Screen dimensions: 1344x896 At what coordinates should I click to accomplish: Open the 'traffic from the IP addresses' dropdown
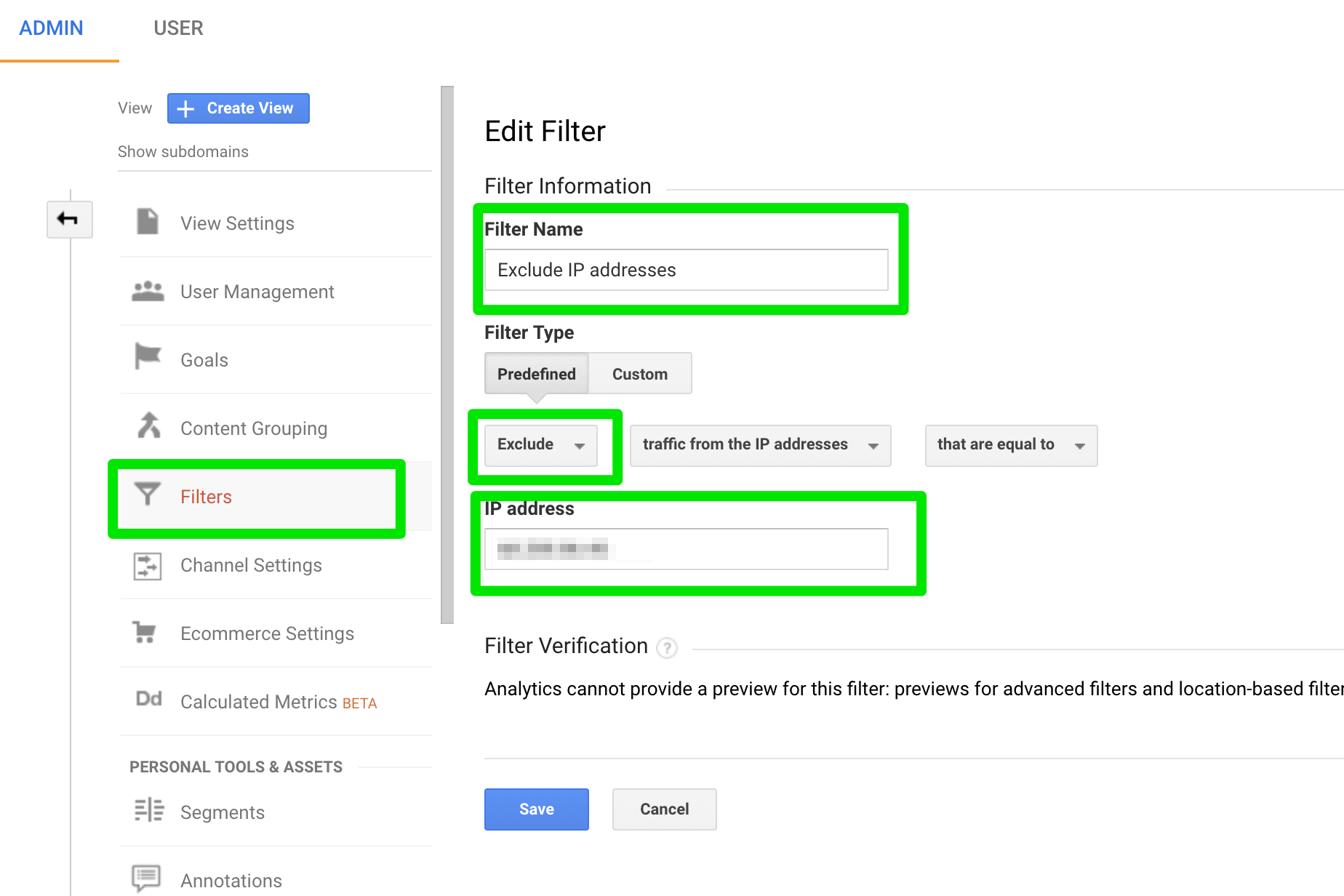(x=759, y=445)
